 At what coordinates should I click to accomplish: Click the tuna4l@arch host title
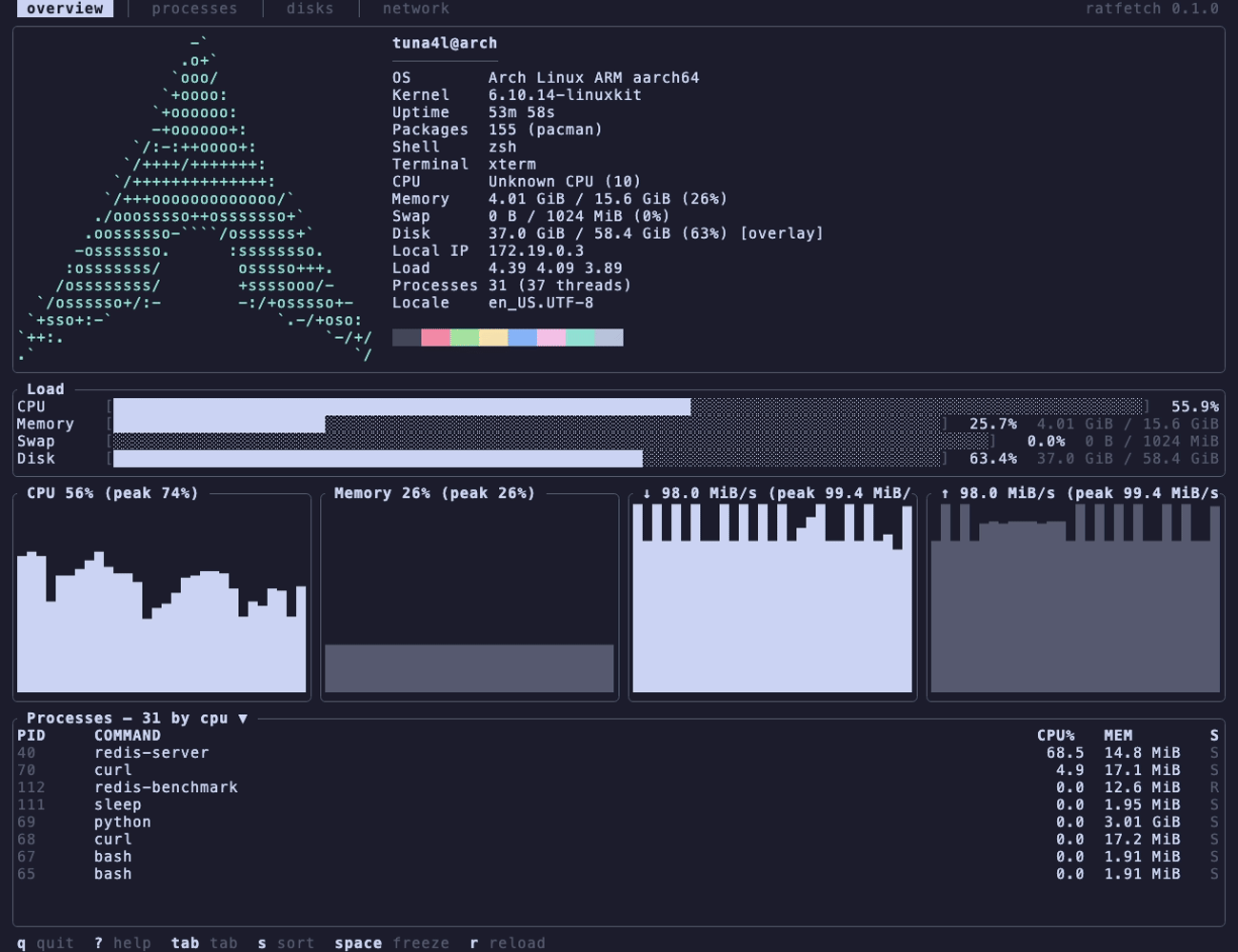445,43
